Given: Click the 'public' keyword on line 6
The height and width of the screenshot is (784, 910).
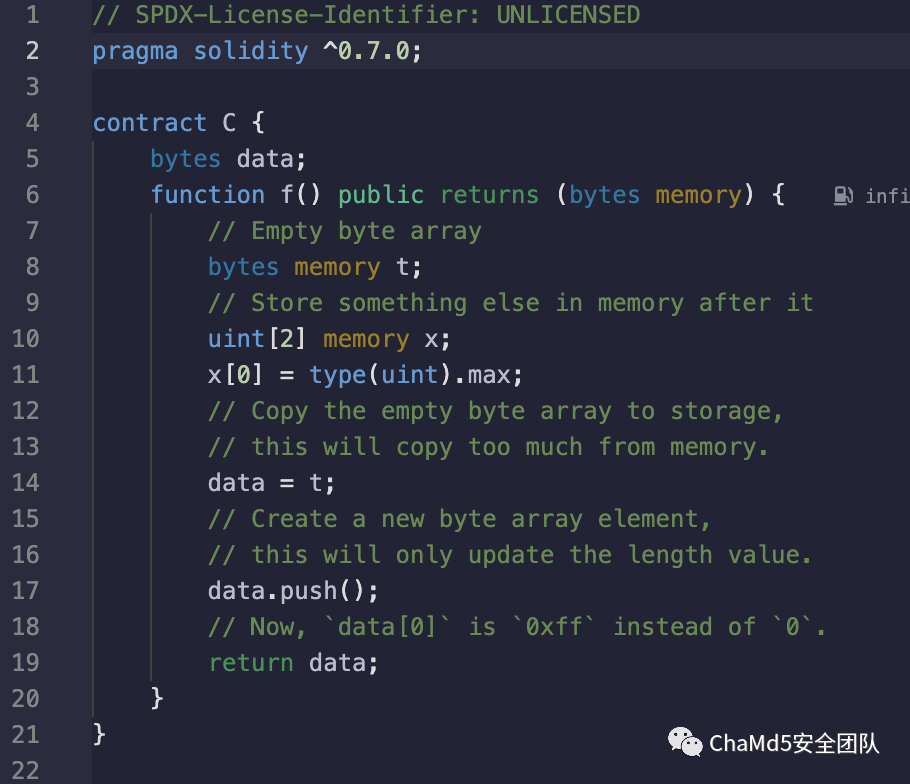Looking at the screenshot, I should [x=381, y=195].
